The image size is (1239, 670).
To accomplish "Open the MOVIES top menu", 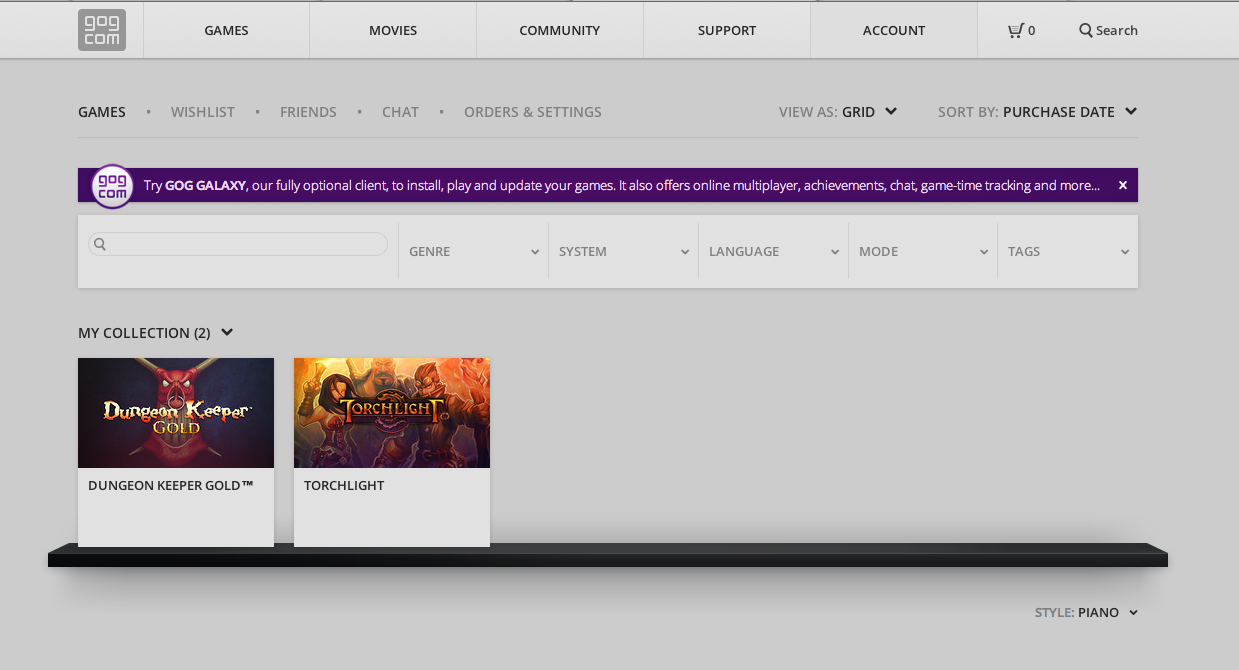I will tap(393, 30).
